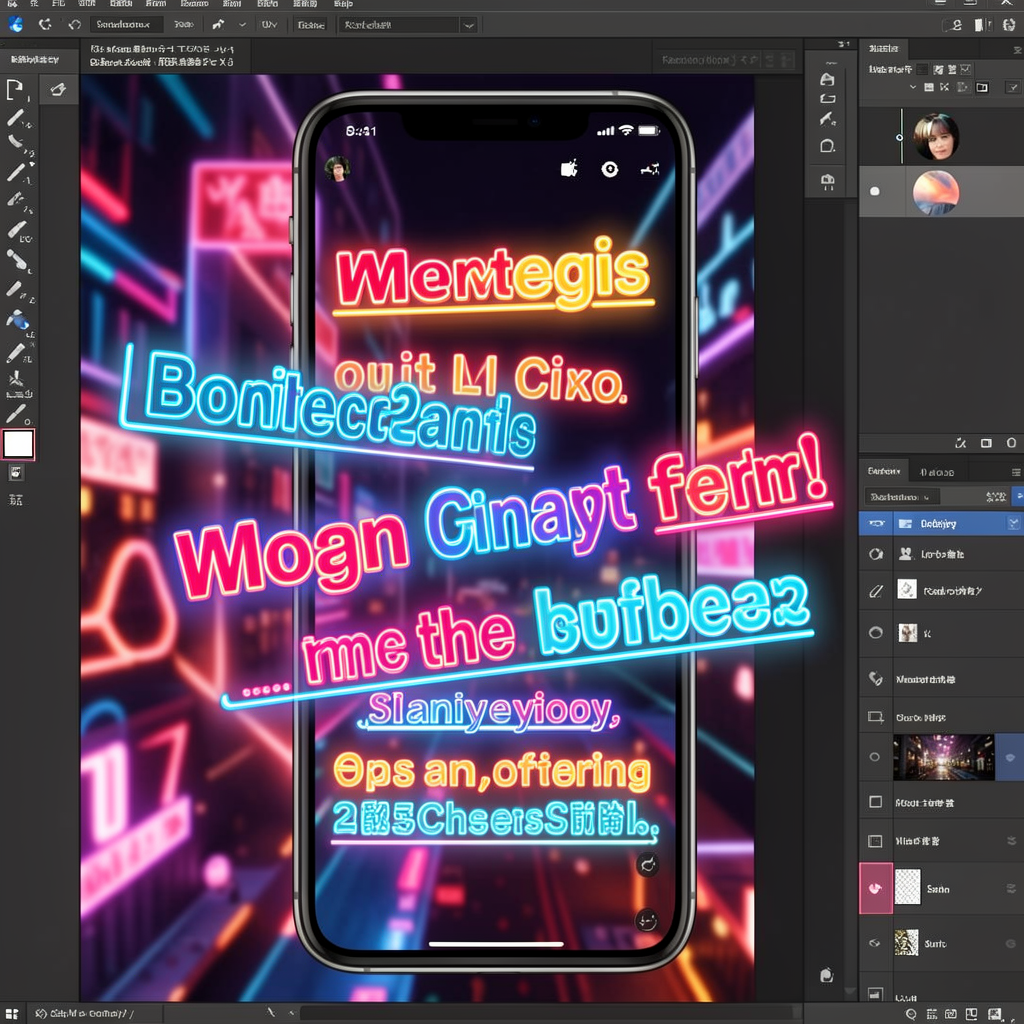
Task: Open the layers panel hamburger menu
Action: (1016, 472)
